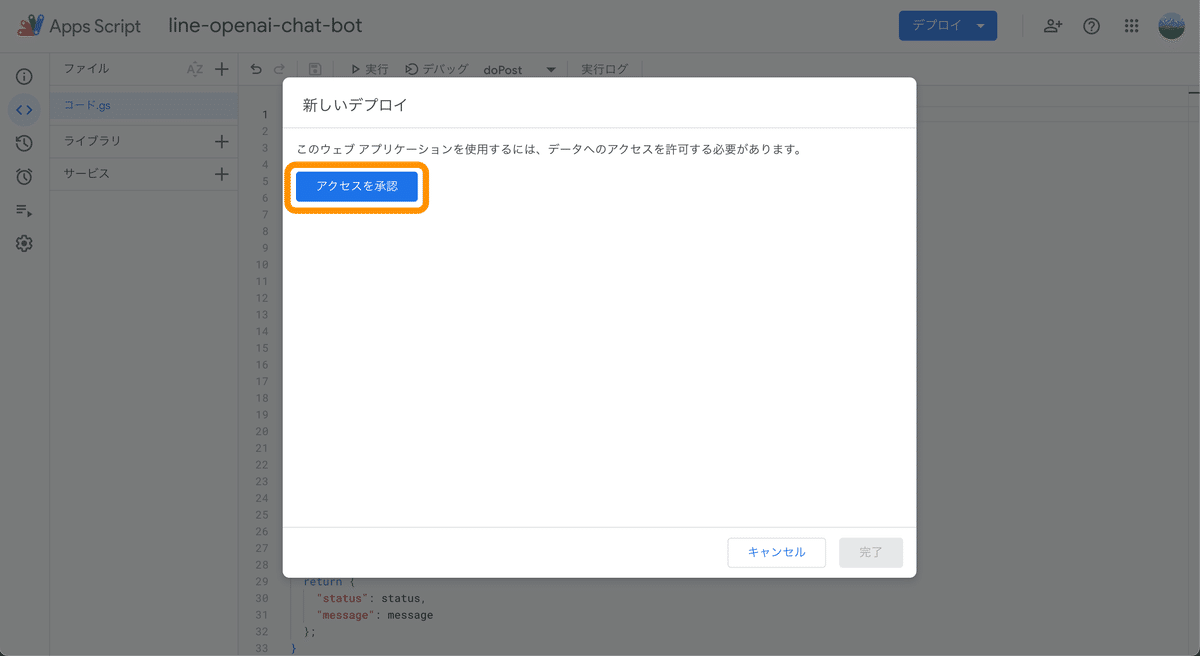Open the help question mark icon
The width and height of the screenshot is (1200, 656).
(1092, 26)
